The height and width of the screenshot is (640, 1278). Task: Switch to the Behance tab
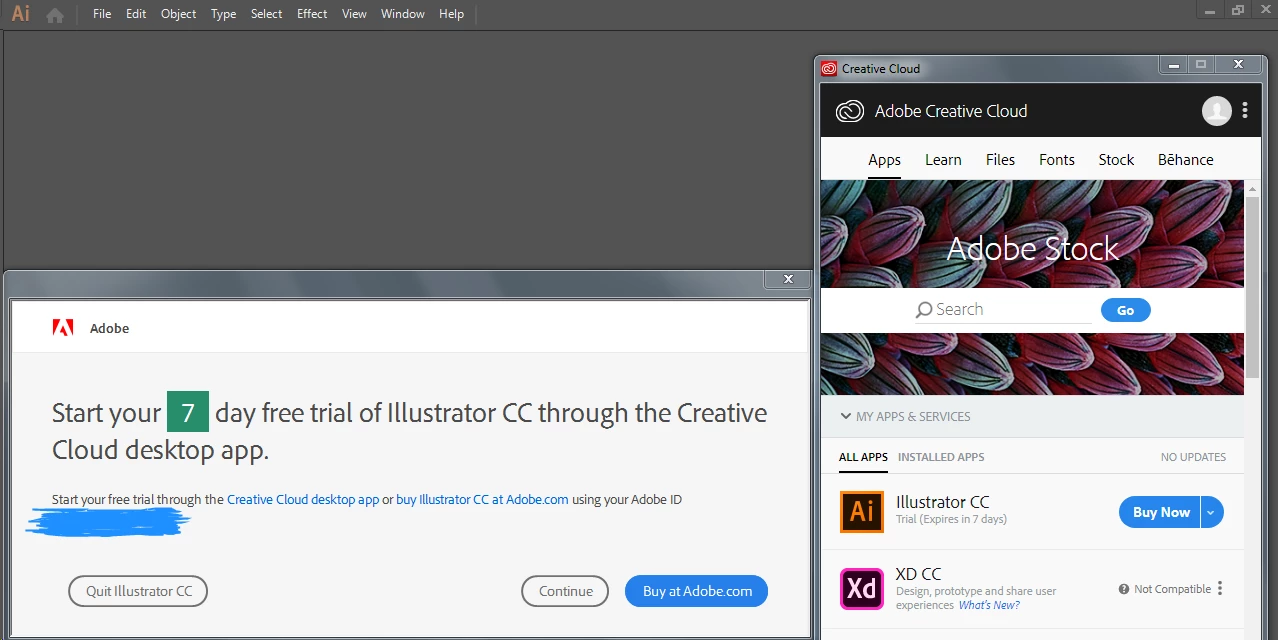click(x=1186, y=160)
